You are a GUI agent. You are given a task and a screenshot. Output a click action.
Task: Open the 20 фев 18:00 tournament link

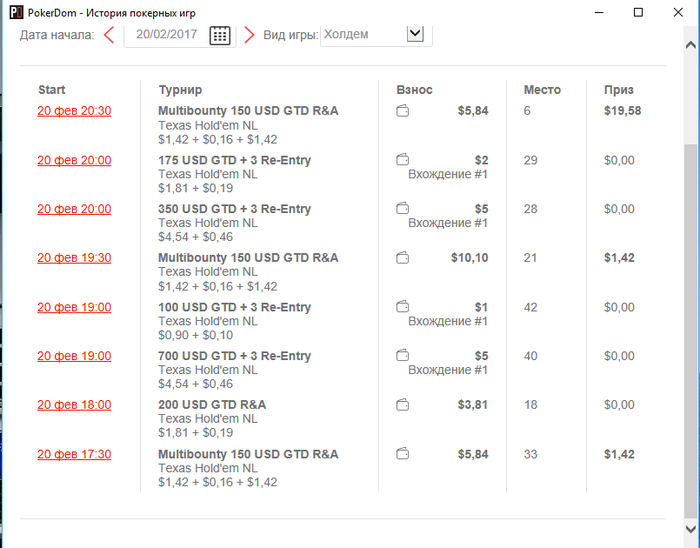point(74,405)
